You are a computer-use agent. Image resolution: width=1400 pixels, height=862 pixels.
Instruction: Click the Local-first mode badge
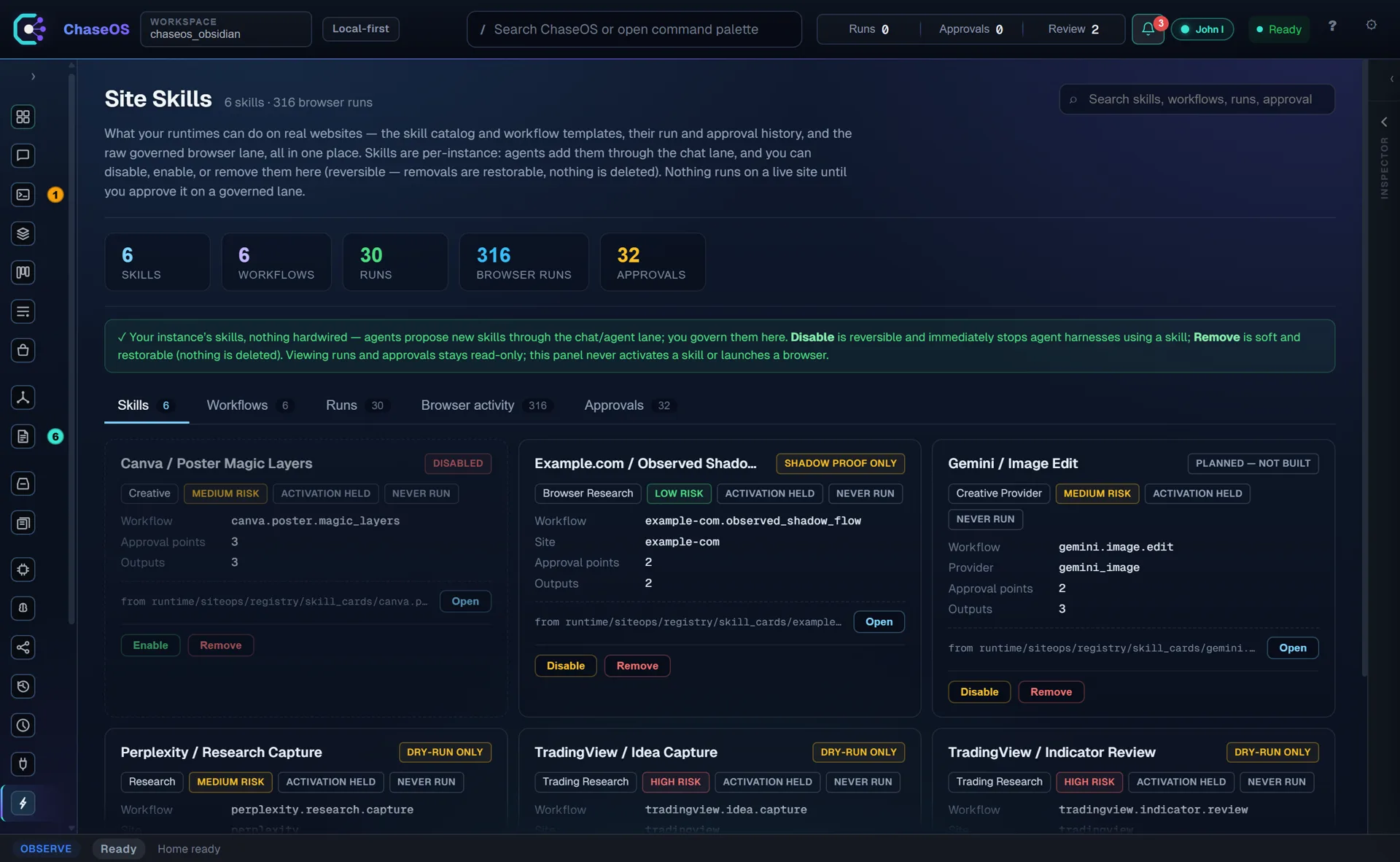[361, 29]
